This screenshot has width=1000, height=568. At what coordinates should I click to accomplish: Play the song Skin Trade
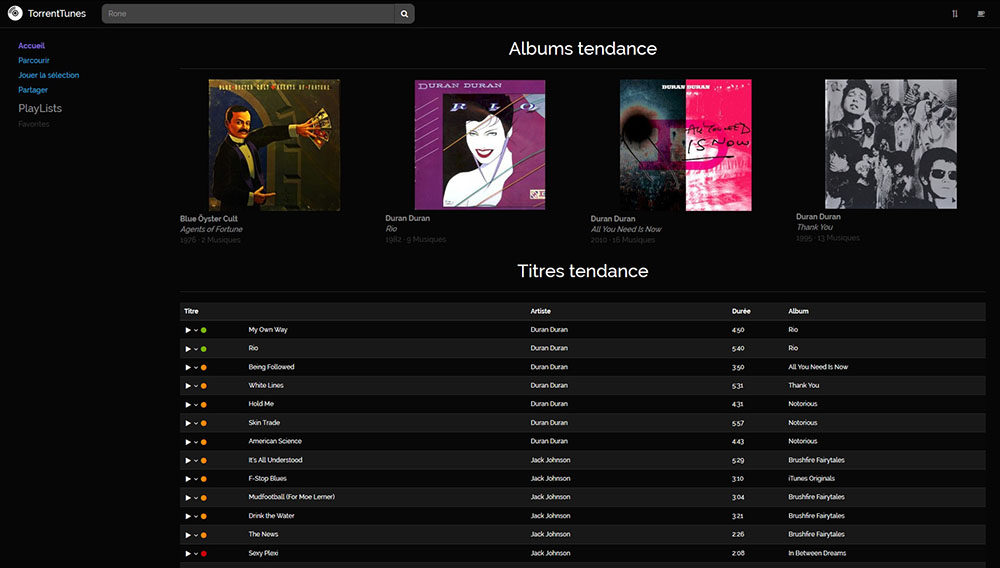[188, 423]
